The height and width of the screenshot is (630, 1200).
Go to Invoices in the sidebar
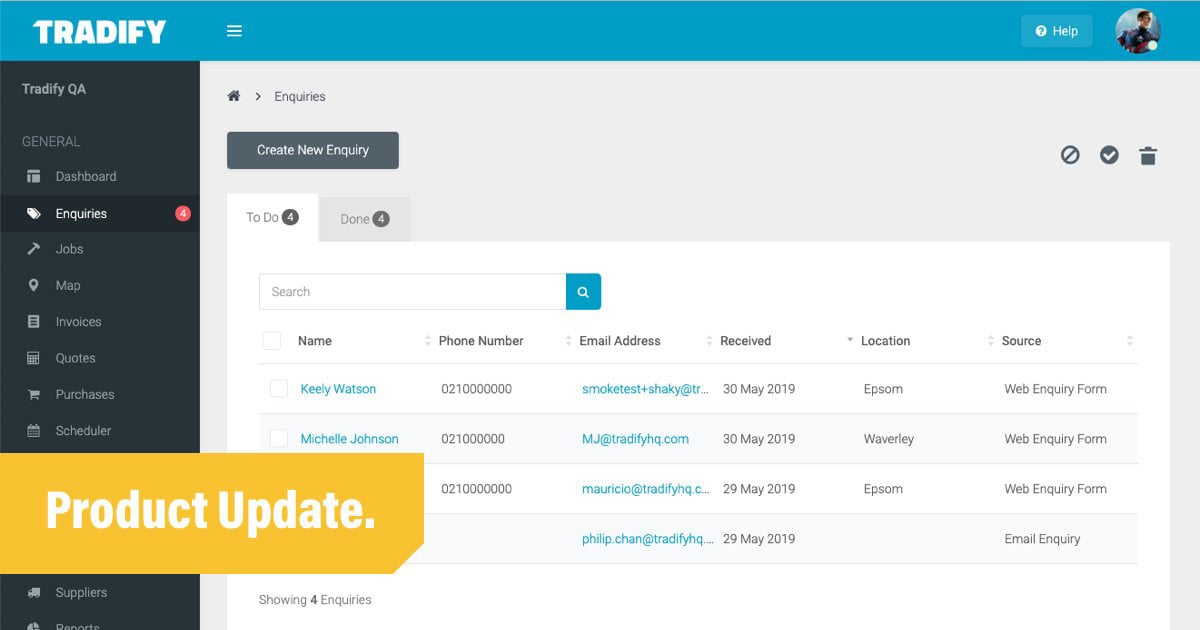tap(79, 321)
